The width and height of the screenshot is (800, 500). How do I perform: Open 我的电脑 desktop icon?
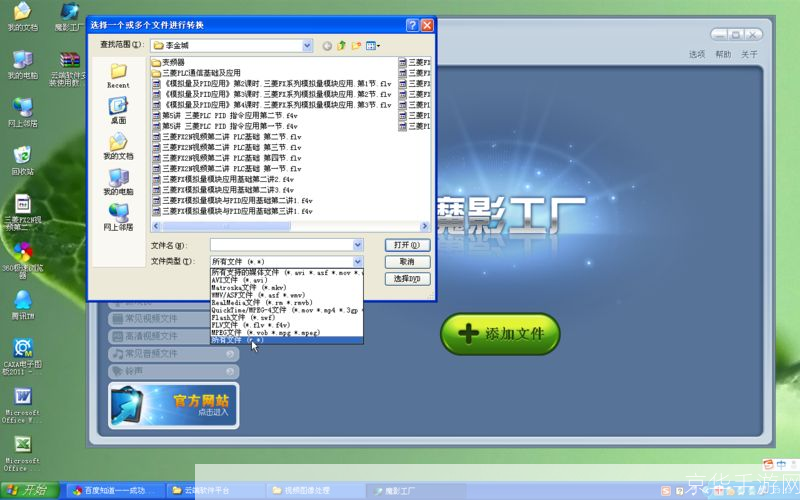tap(22, 65)
